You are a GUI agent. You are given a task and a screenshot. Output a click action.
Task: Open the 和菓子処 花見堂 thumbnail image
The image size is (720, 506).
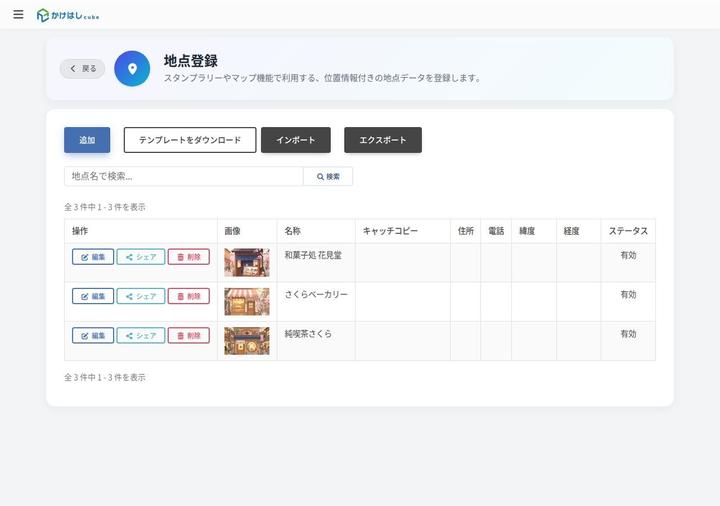(x=247, y=263)
